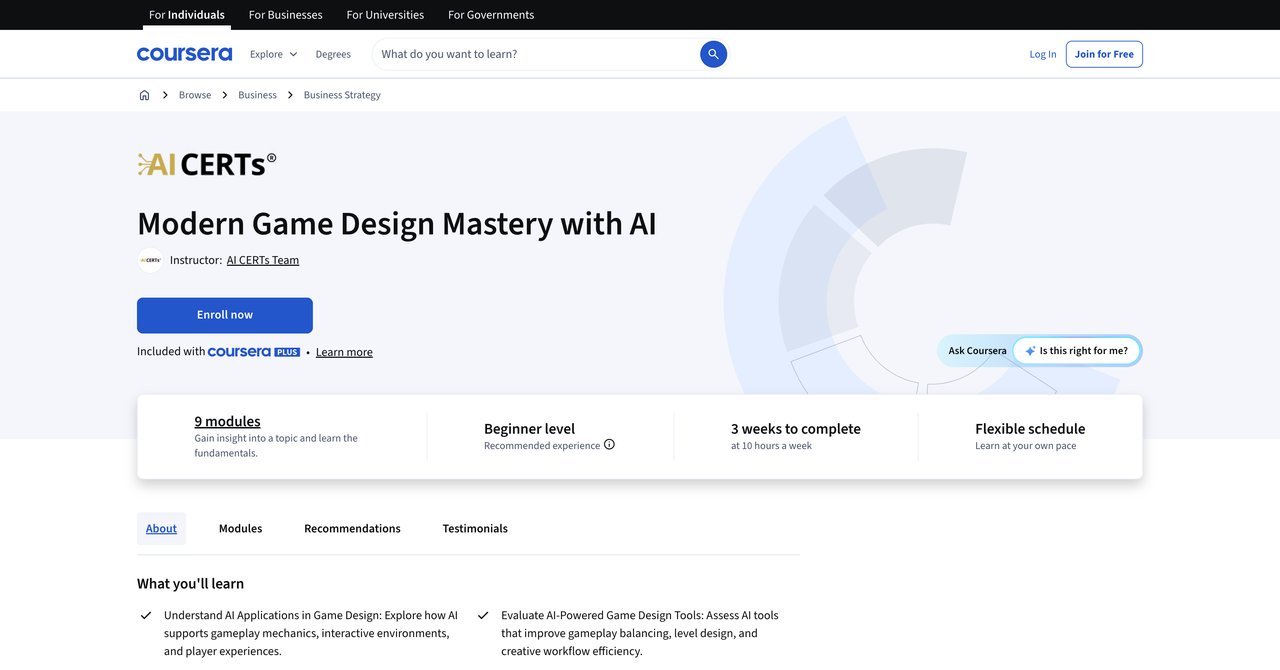This screenshot has height=670, width=1280.
Task: Switch to the Testimonials tab
Action: coord(475,528)
